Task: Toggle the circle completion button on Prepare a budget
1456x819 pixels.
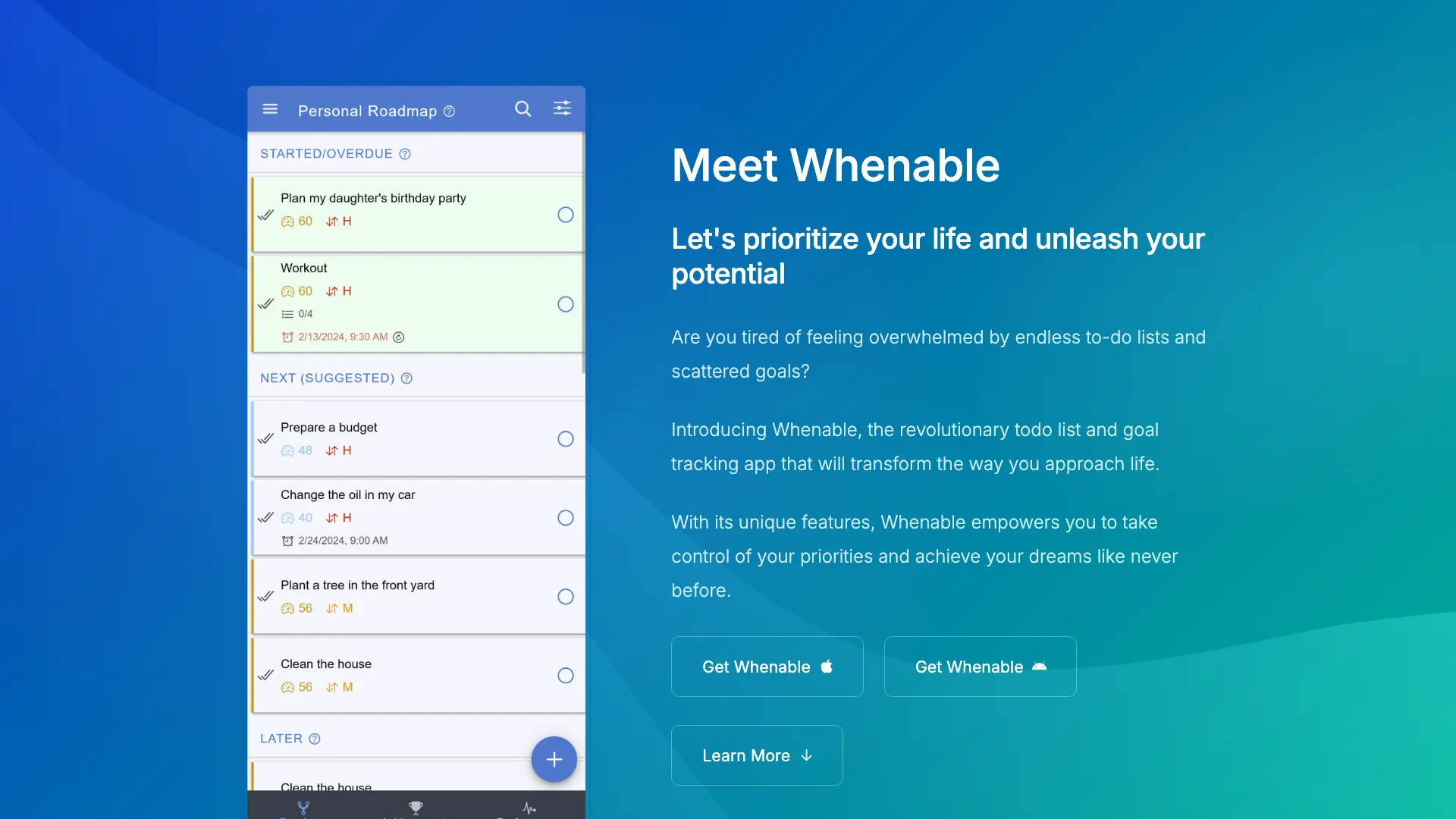Action: [564, 438]
